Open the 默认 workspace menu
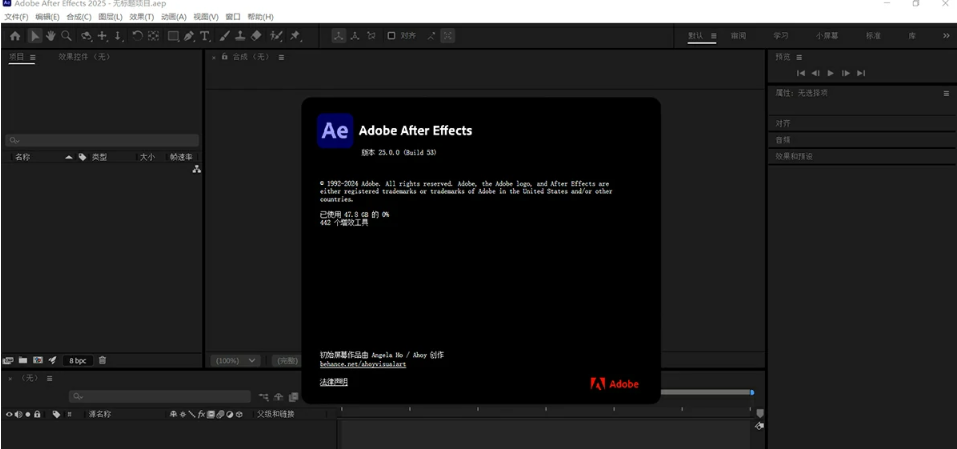Viewport: 957px width, 449px height. [713, 36]
